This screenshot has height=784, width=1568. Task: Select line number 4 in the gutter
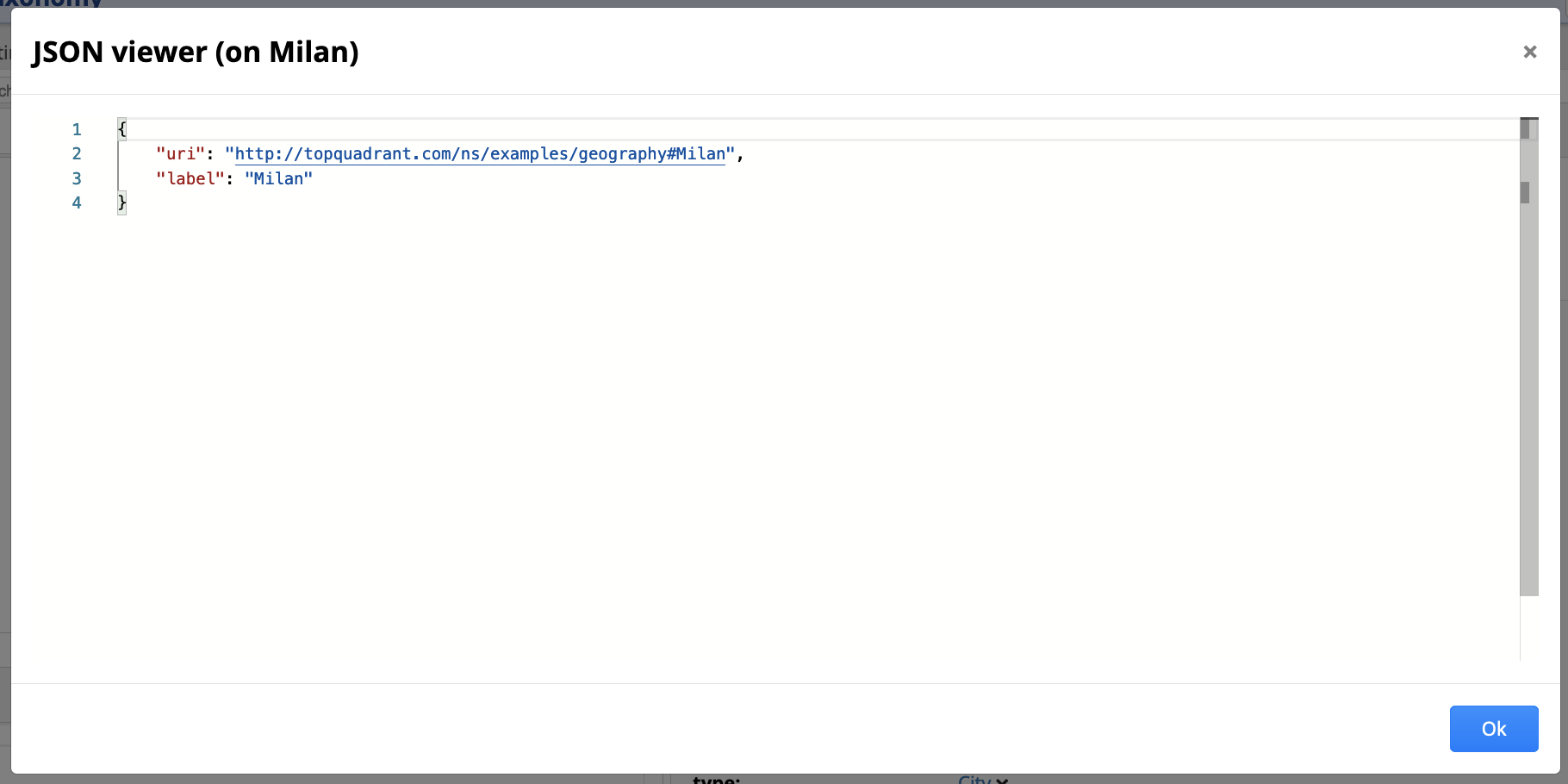click(77, 202)
